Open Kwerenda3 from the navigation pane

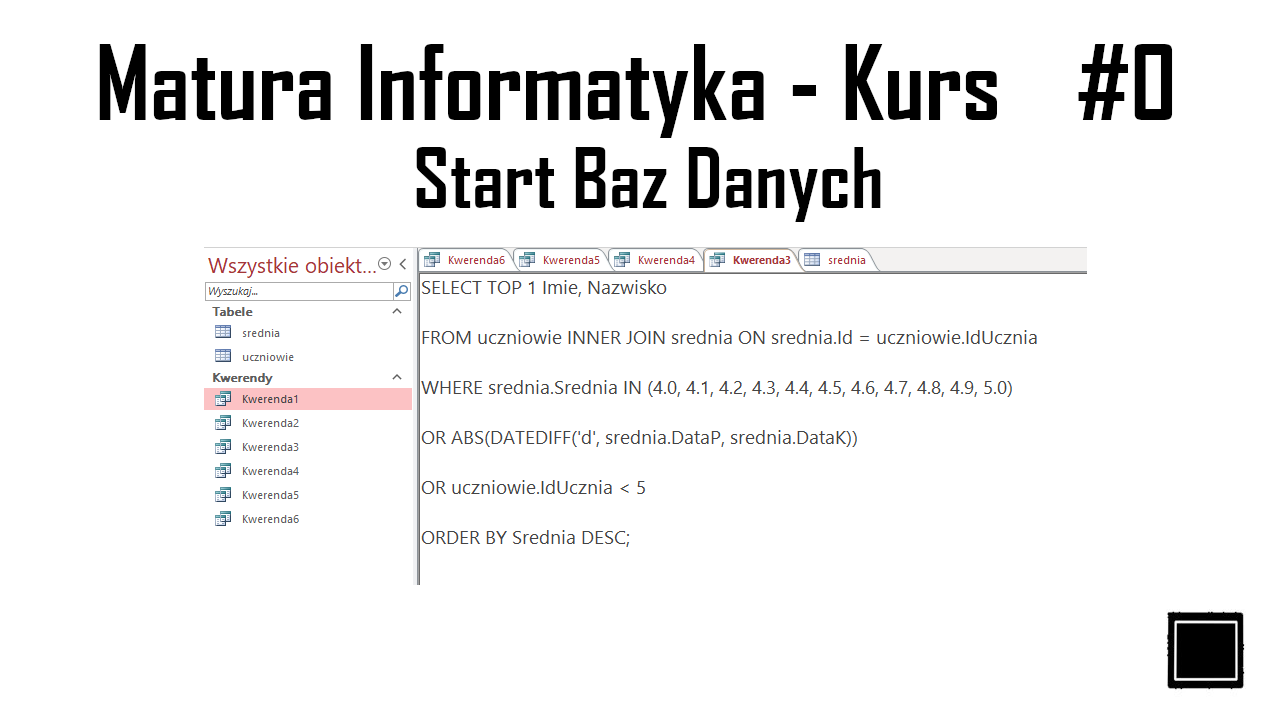coord(270,446)
